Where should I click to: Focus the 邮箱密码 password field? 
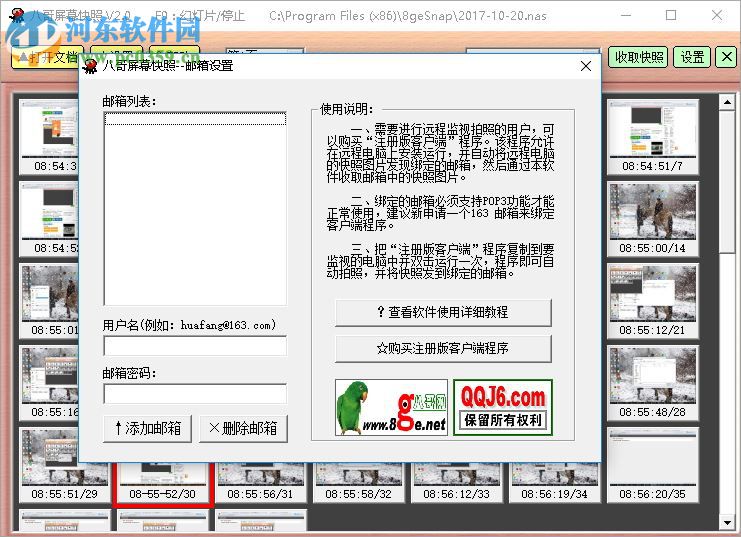195,394
